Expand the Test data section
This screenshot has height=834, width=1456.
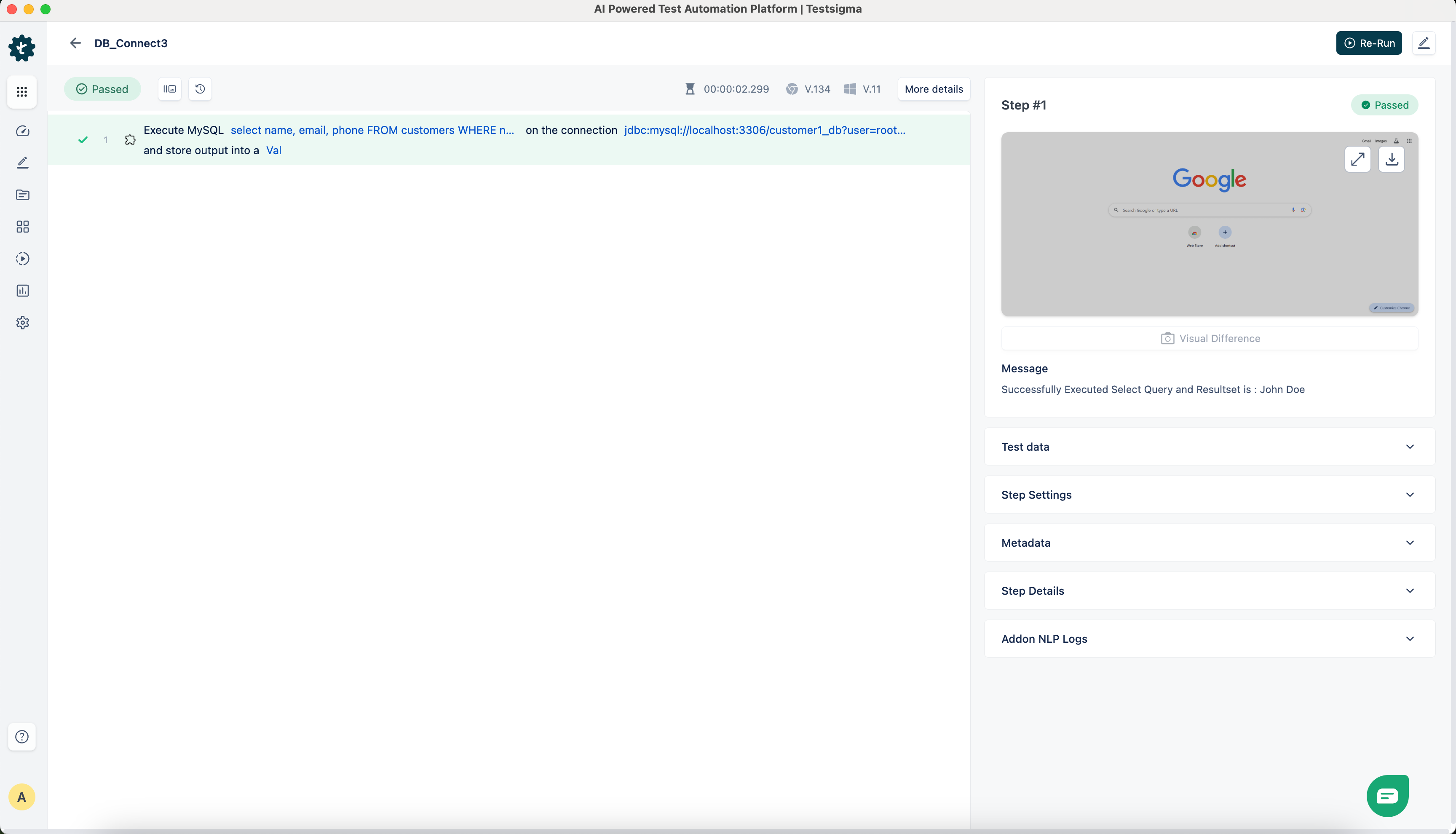click(x=1209, y=447)
